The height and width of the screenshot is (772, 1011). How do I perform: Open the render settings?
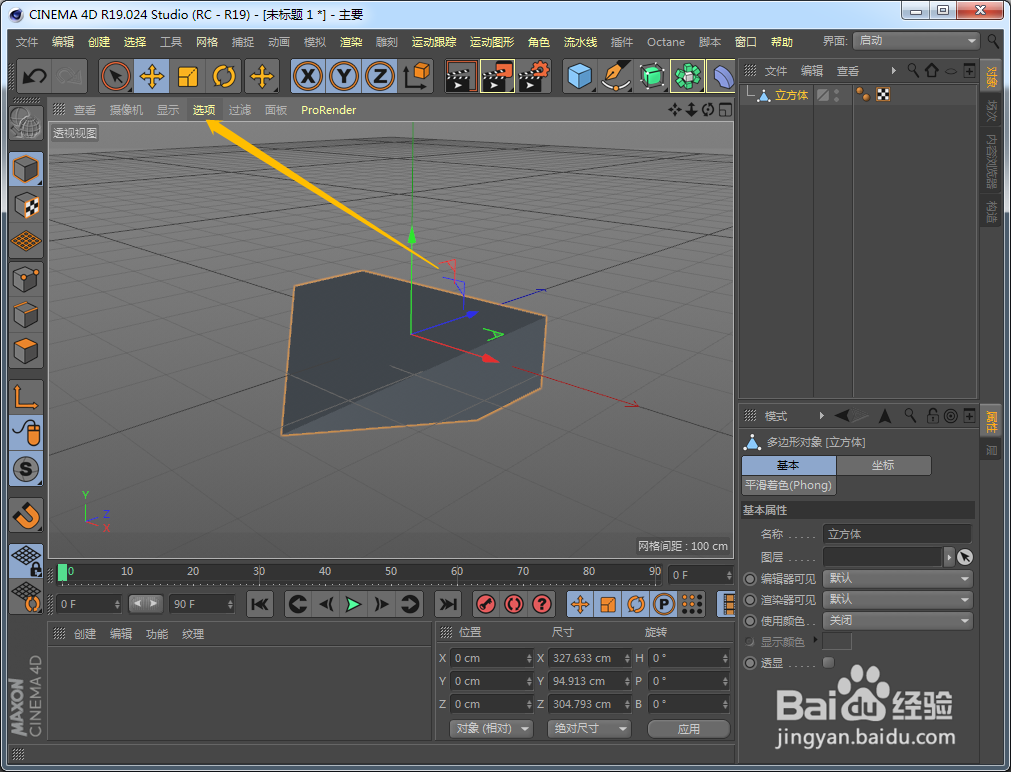coord(533,77)
